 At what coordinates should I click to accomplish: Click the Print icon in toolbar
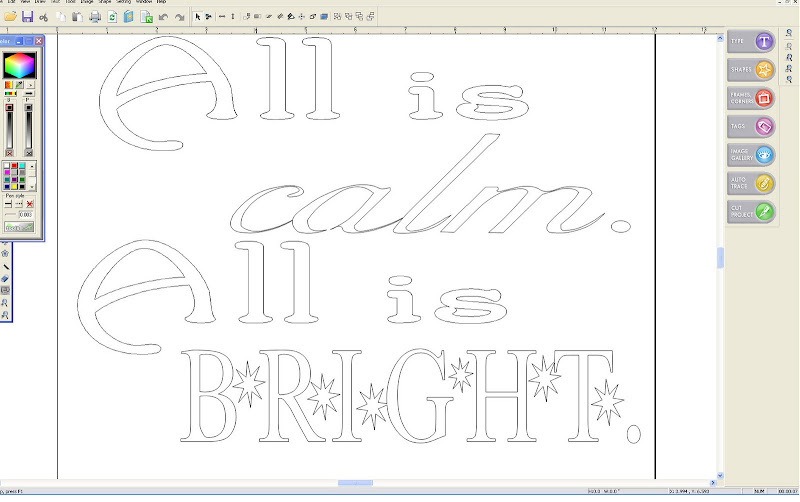tap(94, 17)
